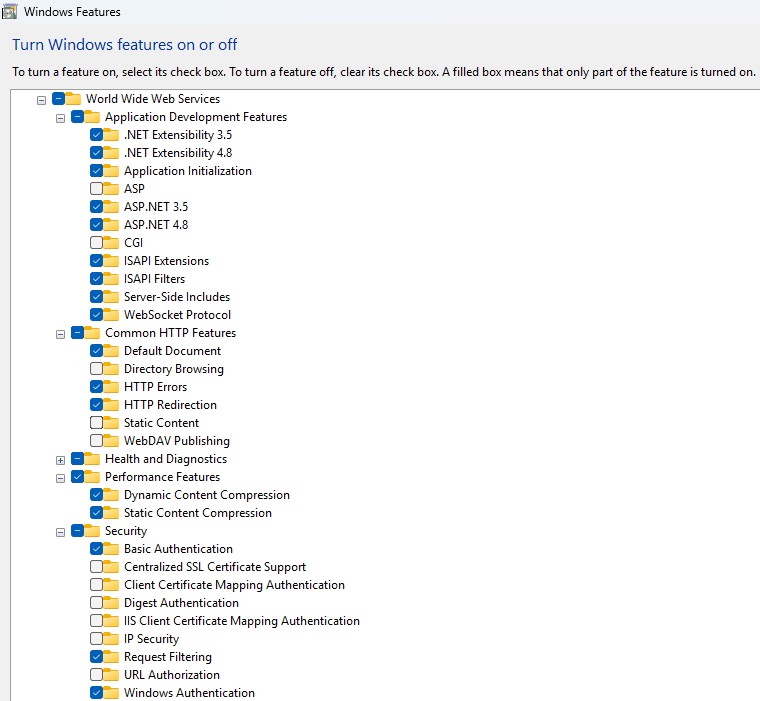
Task: Select the URL Authorization label
Action: [172, 675]
